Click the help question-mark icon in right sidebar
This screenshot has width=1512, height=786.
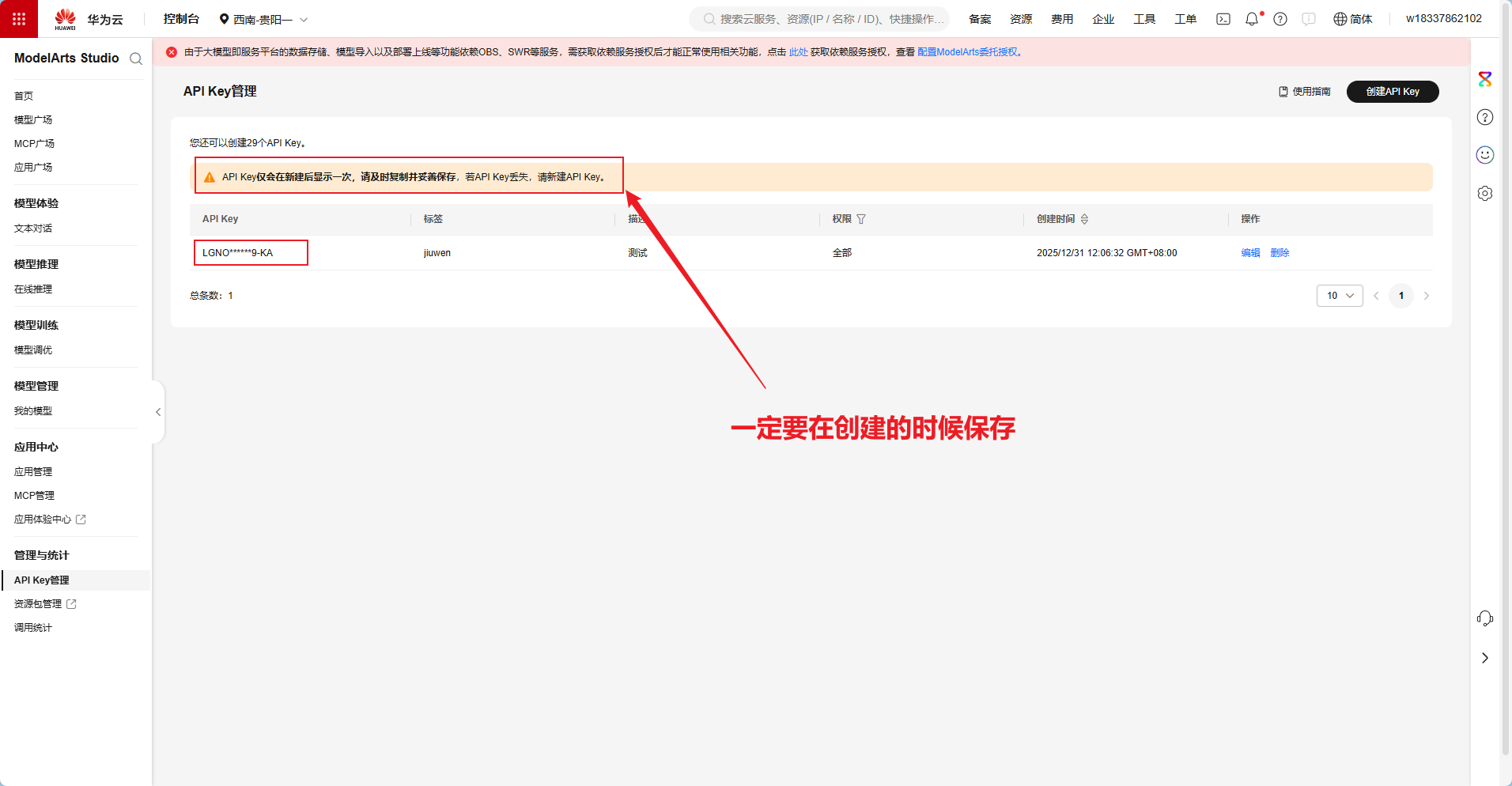[x=1486, y=117]
